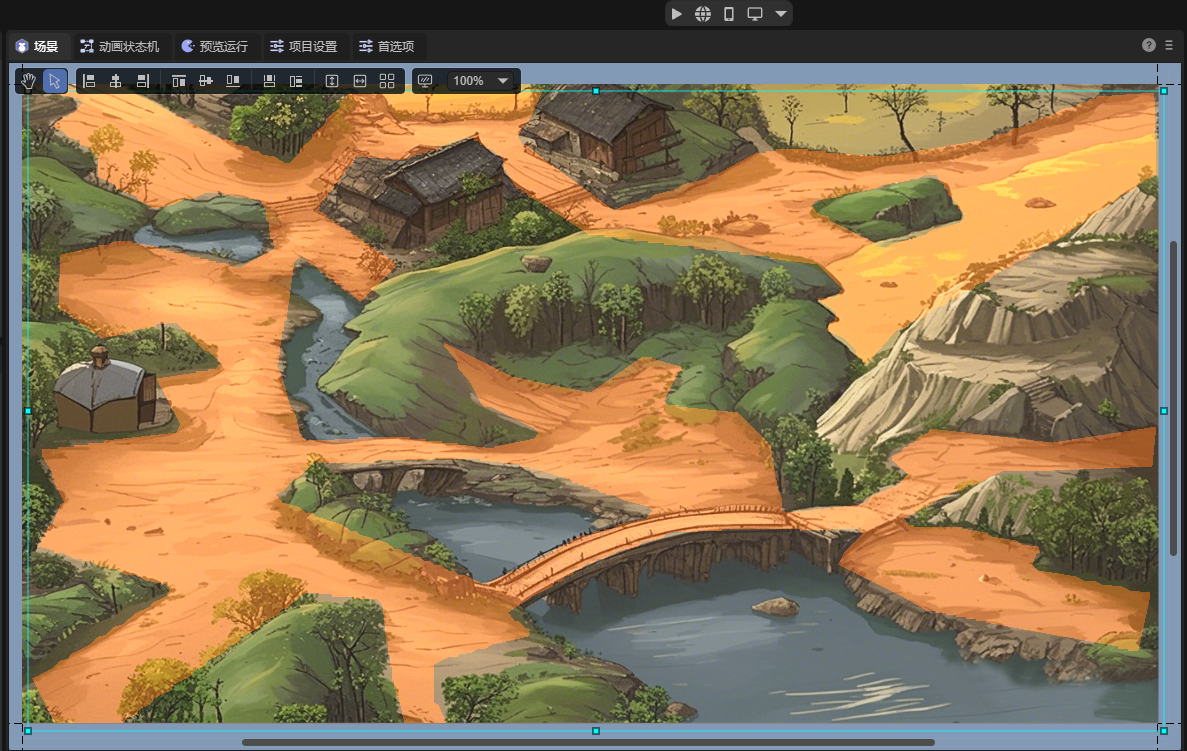Toggle the monitor display icon beside zoom
The height and width of the screenshot is (751, 1187).
point(425,81)
